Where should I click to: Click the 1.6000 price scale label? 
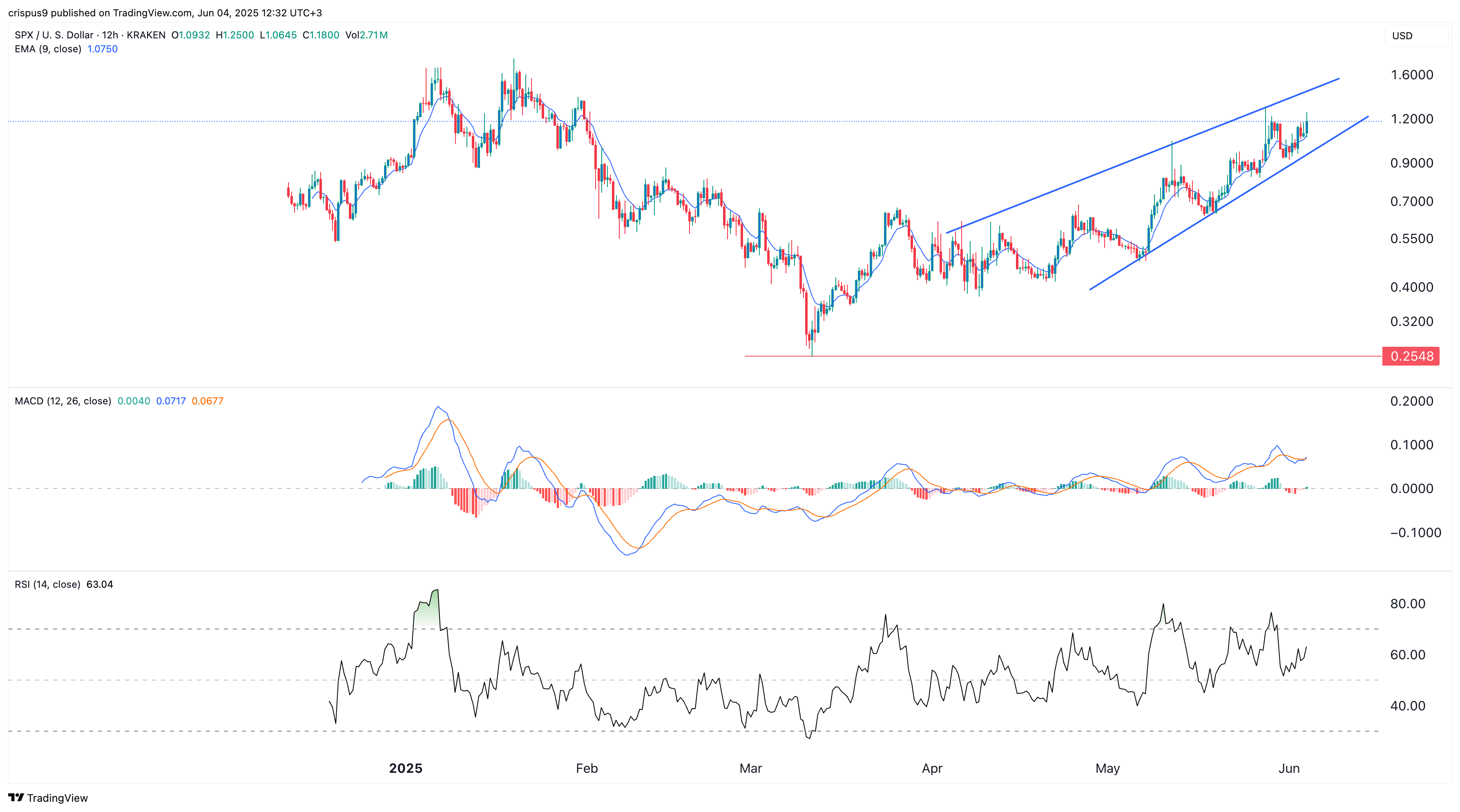click(1411, 75)
